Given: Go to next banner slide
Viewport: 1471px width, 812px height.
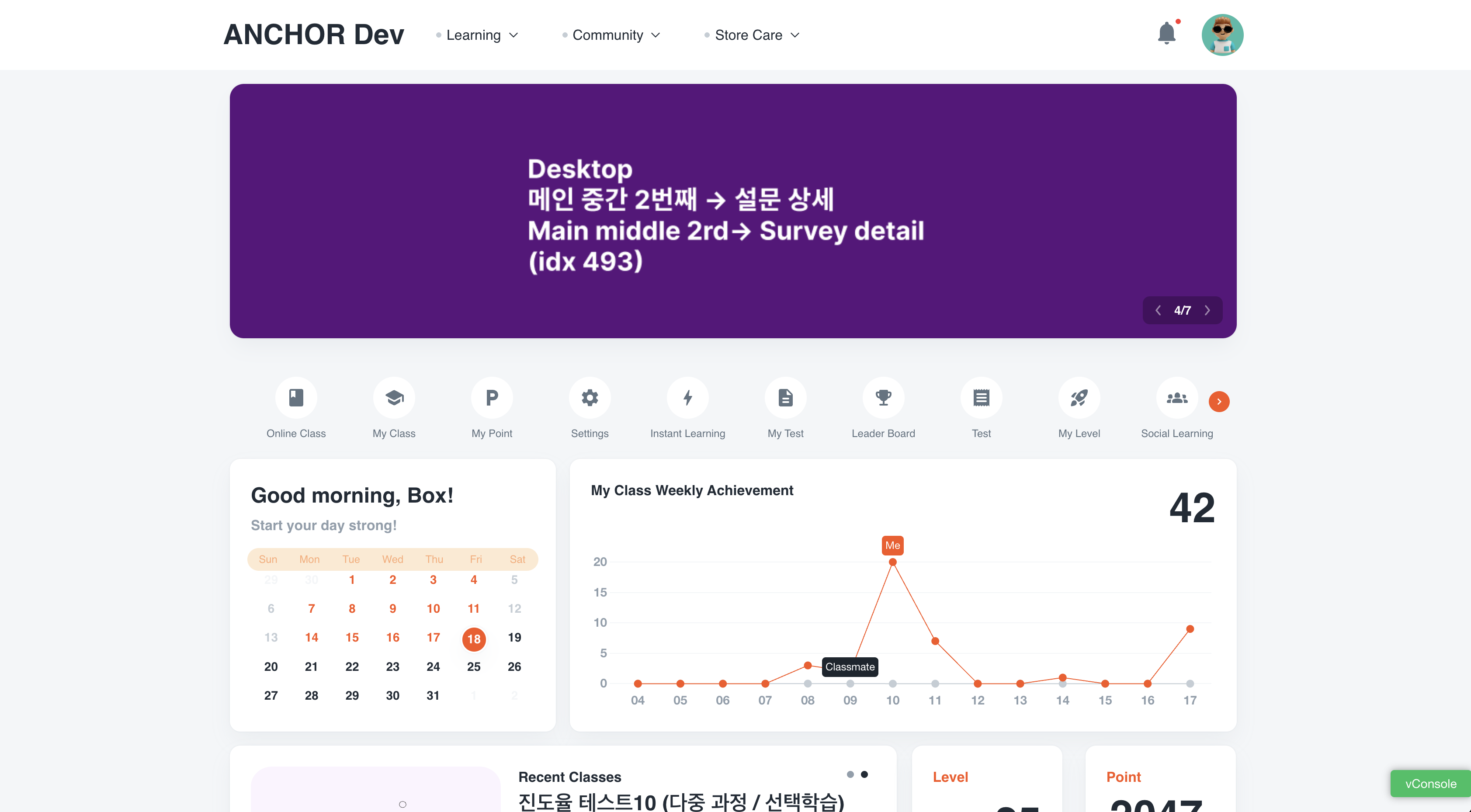Looking at the screenshot, I should tap(1207, 311).
